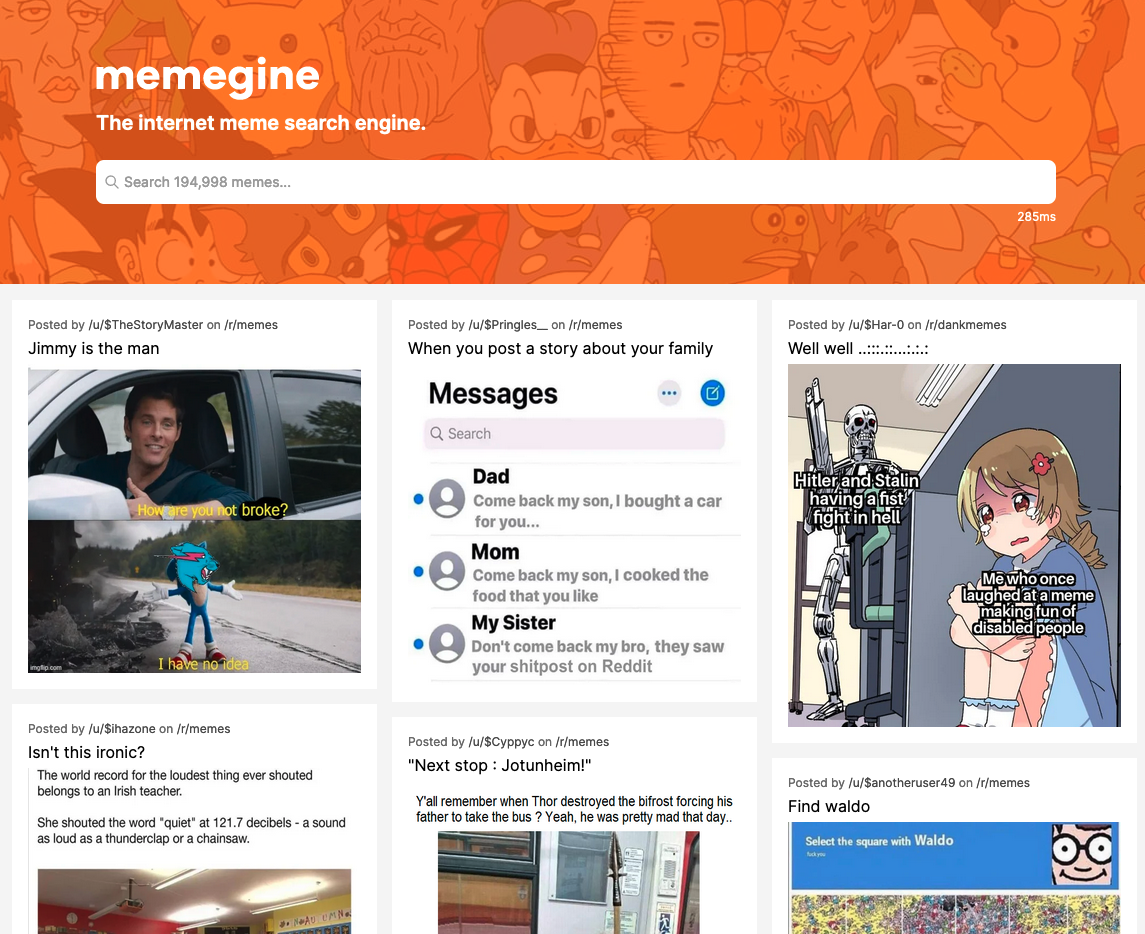The image size is (1145, 934).
Task: Open the 'Well well' post title
Action: (858, 348)
